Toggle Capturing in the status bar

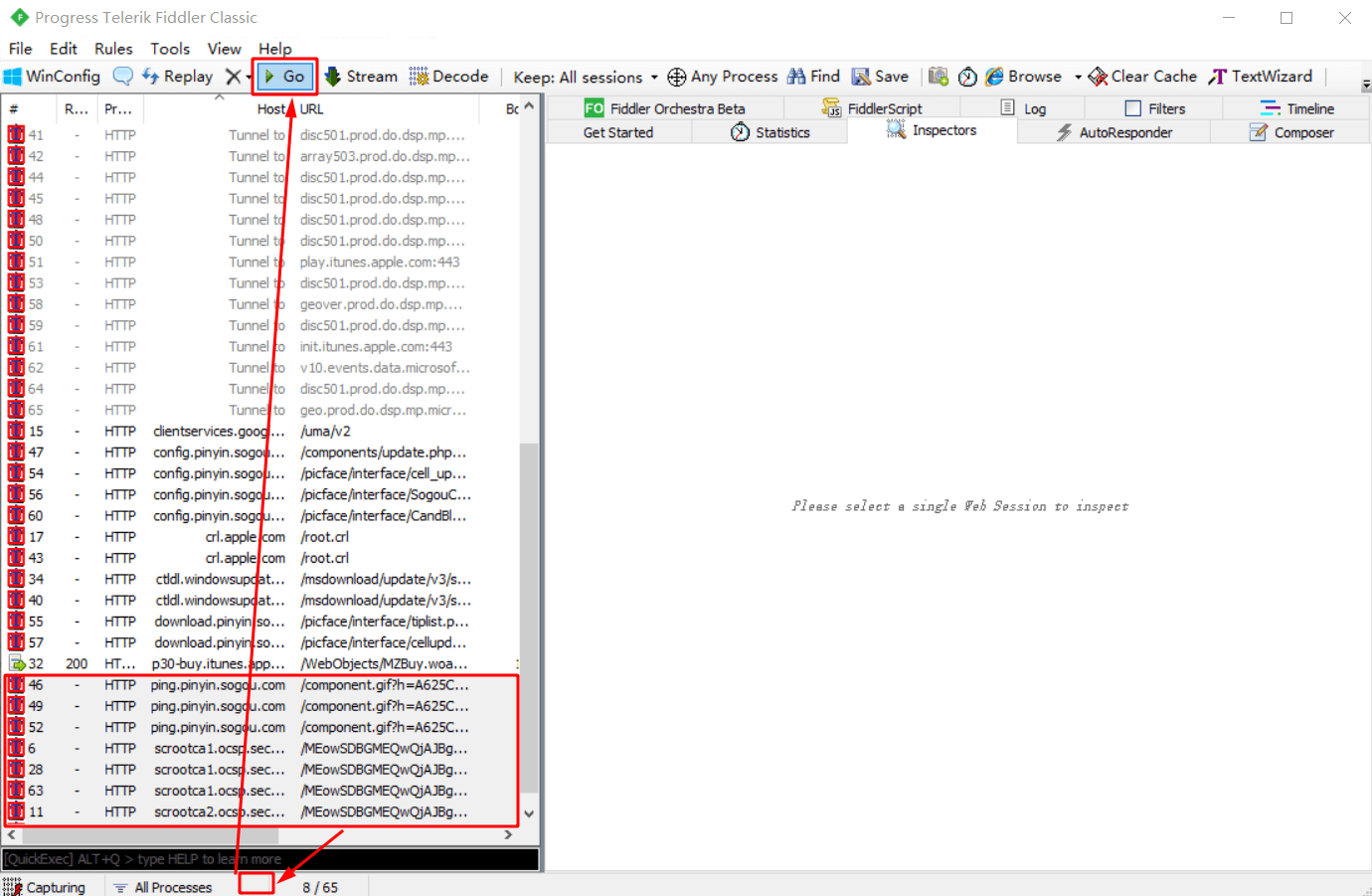pos(45,887)
